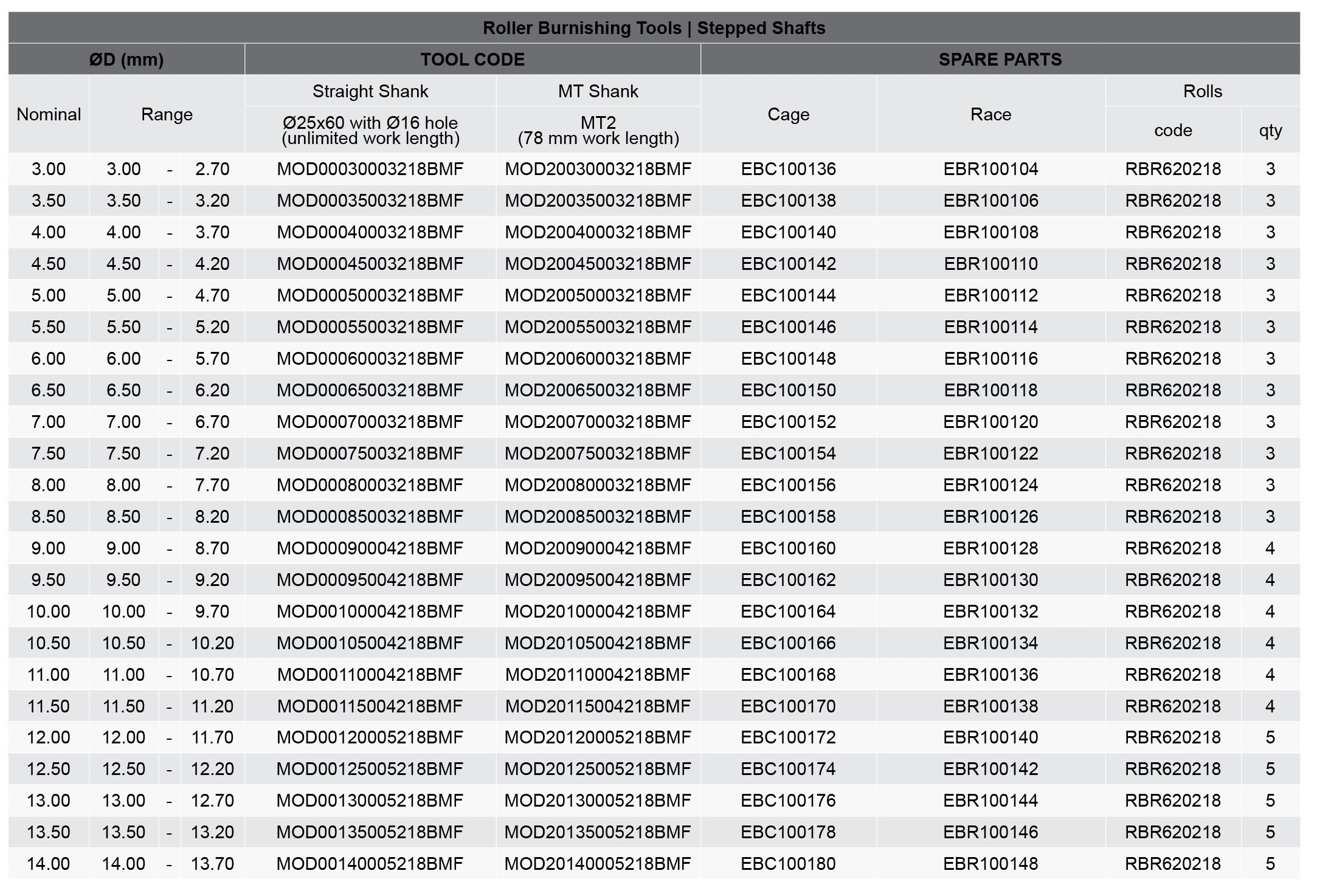Select tool code MOD00055003218BMF
The image size is (1317, 896).
370,327
